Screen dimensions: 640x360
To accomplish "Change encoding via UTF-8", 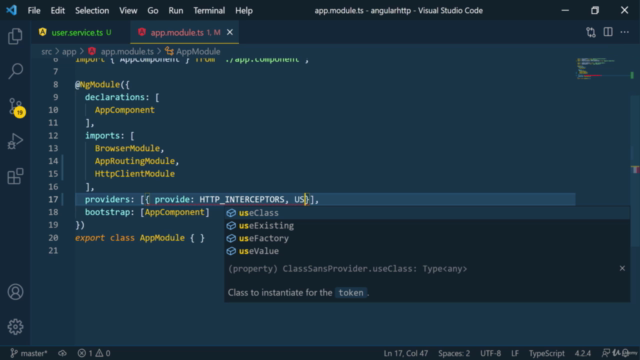I will pyautogui.click(x=490, y=353).
